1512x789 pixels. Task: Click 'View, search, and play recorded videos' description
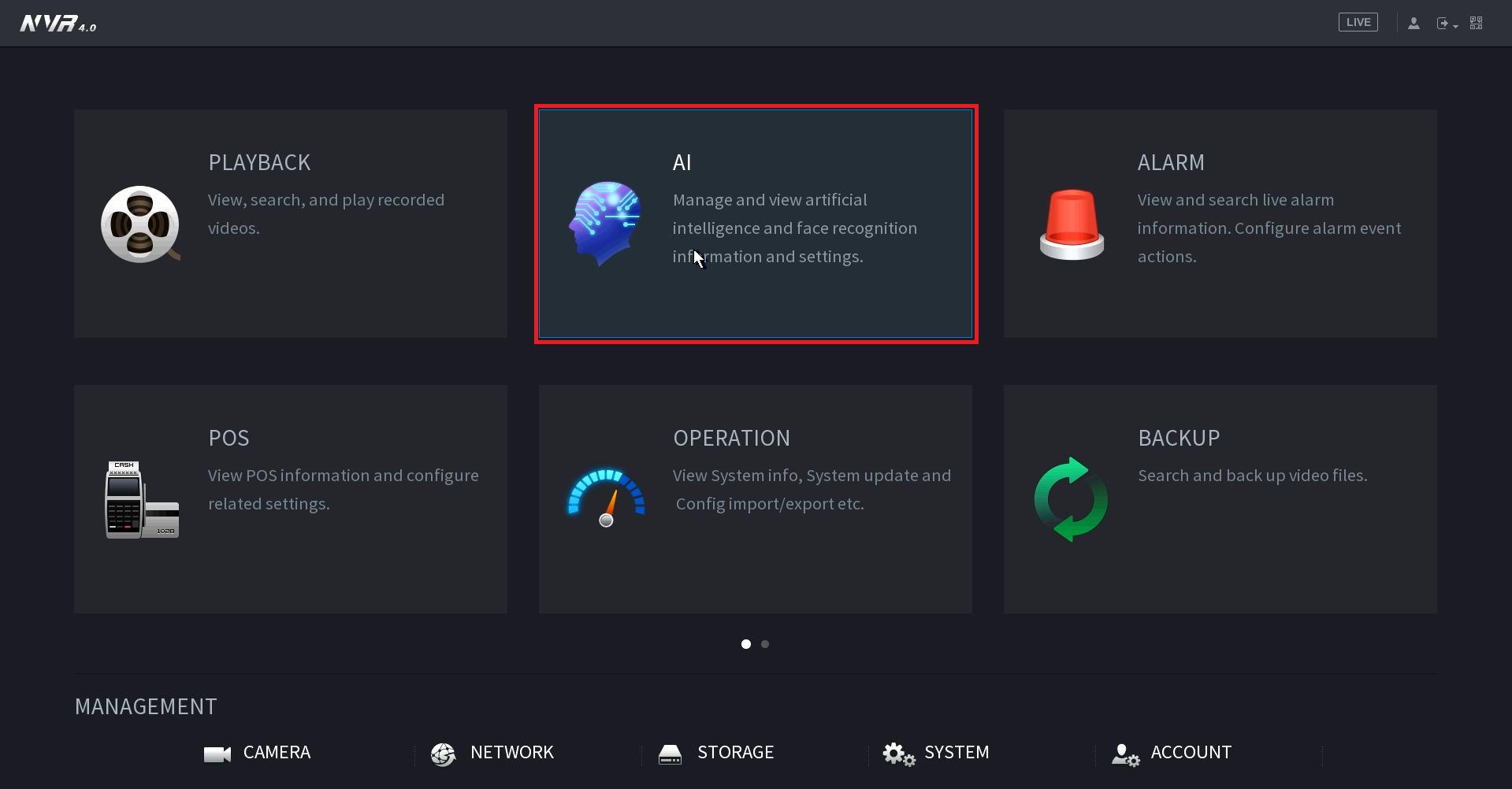pyautogui.click(x=326, y=214)
